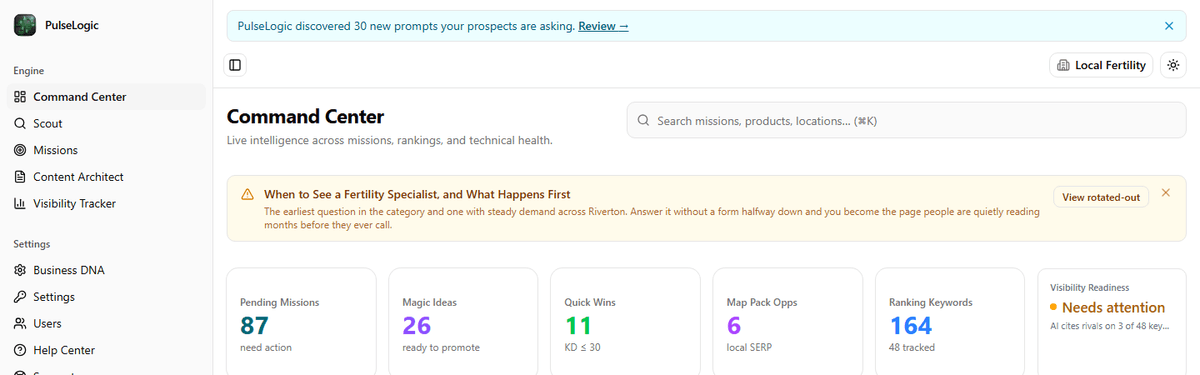Follow the Review link in banner
This screenshot has width=1200, height=375.
click(603, 26)
